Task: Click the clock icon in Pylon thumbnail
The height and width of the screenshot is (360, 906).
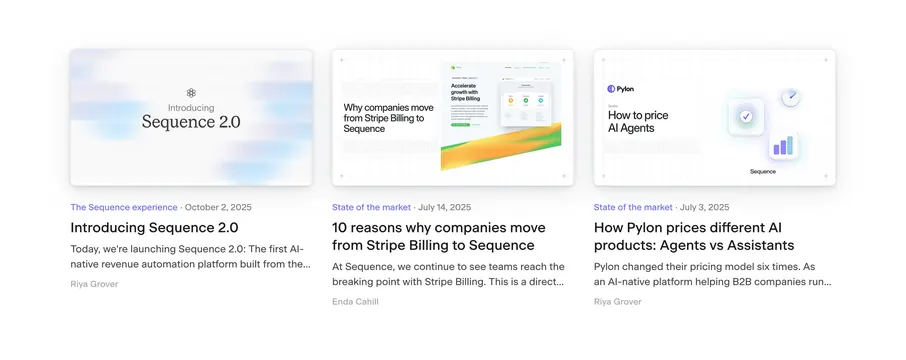Action: [x=790, y=97]
